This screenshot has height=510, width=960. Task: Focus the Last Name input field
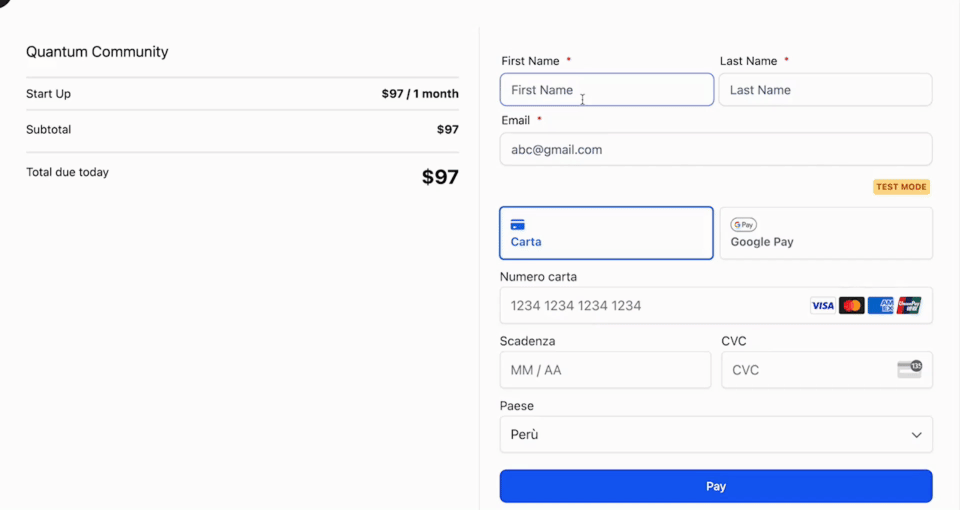825,90
